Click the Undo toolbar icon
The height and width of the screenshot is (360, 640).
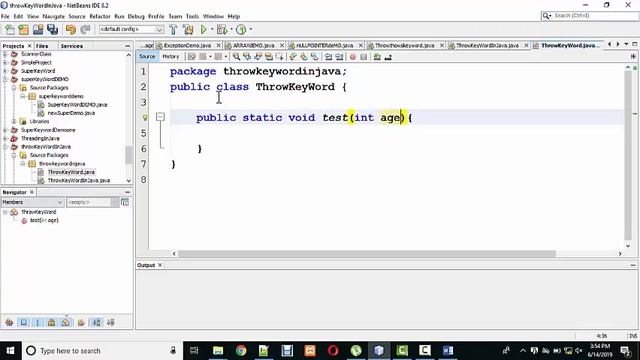point(71,29)
